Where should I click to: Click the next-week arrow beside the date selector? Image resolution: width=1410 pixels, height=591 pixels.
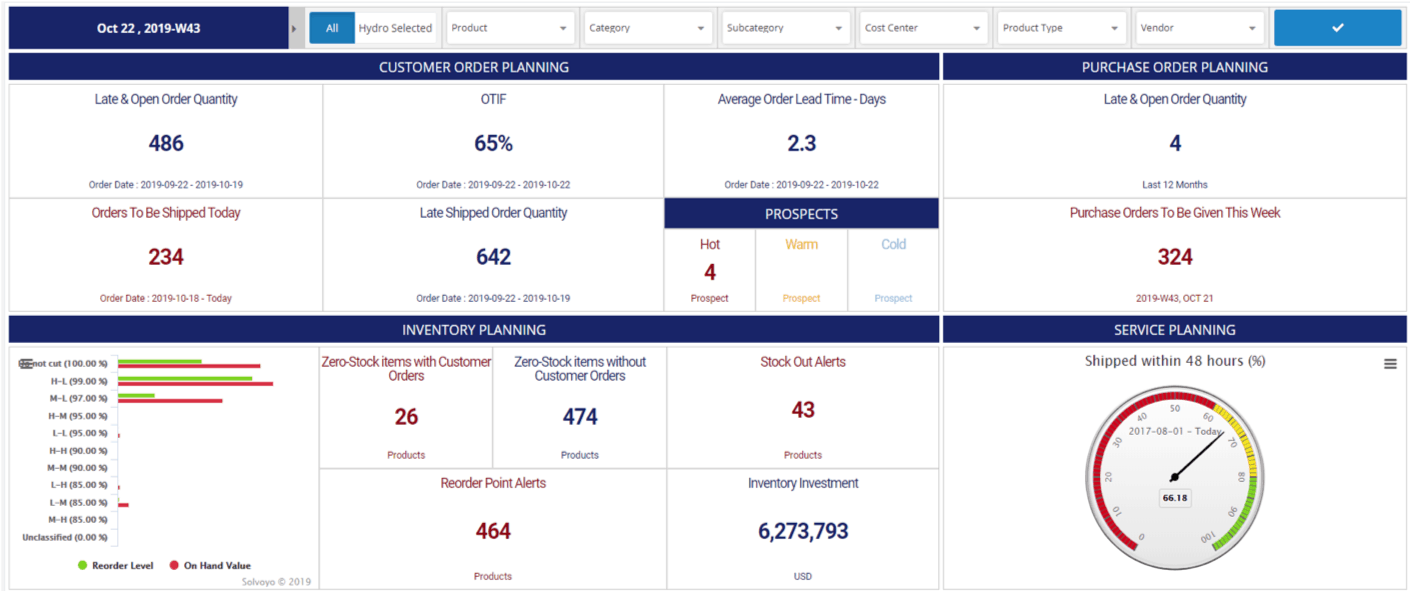(295, 27)
